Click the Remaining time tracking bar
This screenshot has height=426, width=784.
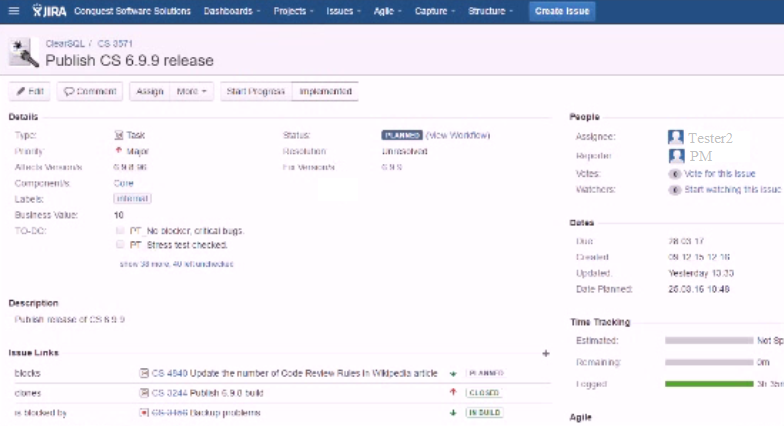click(x=709, y=362)
